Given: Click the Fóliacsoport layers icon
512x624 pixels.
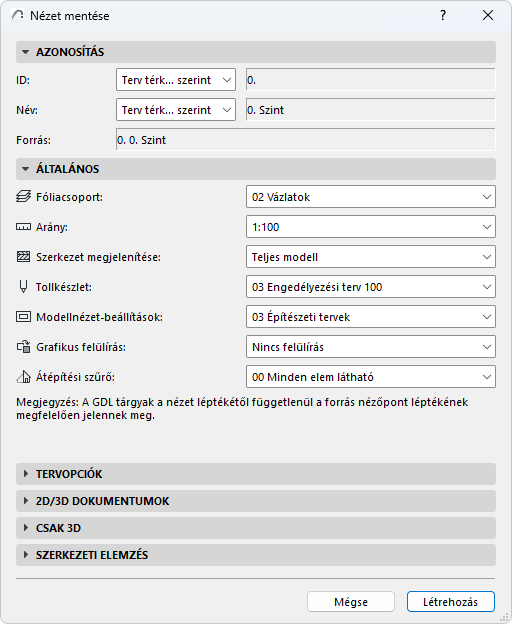Looking at the screenshot, I should [x=23, y=197].
